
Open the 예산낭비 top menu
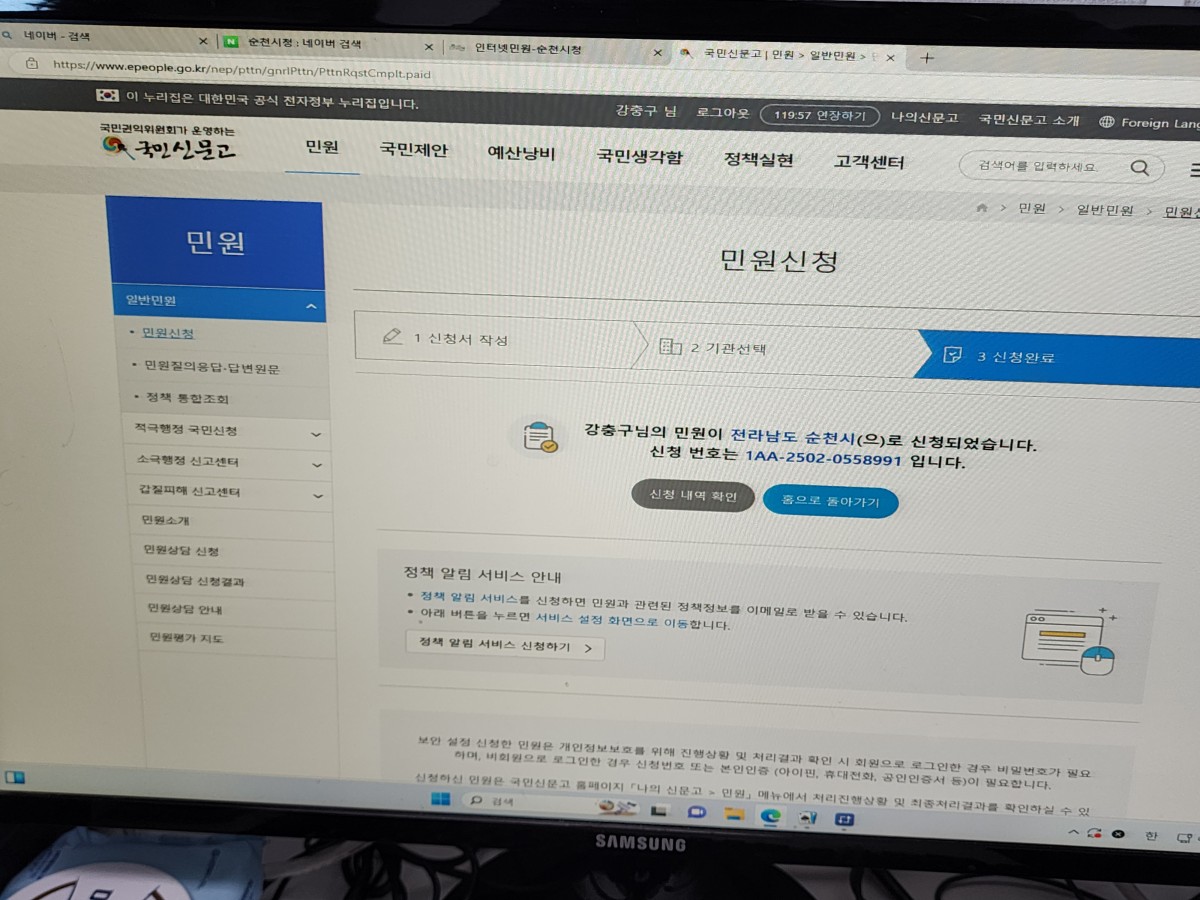(520, 154)
